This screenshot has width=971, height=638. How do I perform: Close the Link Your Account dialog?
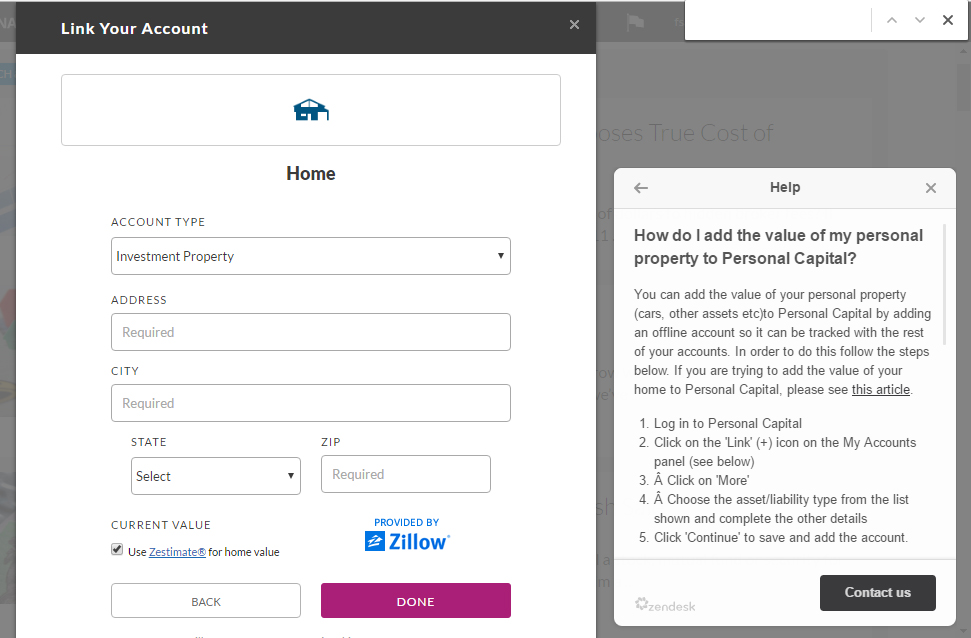click(574, 25)
